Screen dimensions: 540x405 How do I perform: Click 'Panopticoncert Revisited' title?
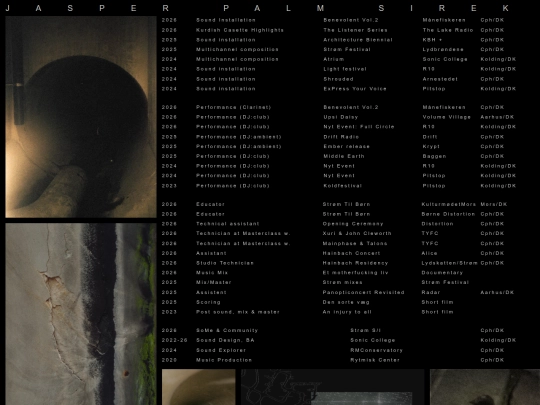(x=363, y=292)
